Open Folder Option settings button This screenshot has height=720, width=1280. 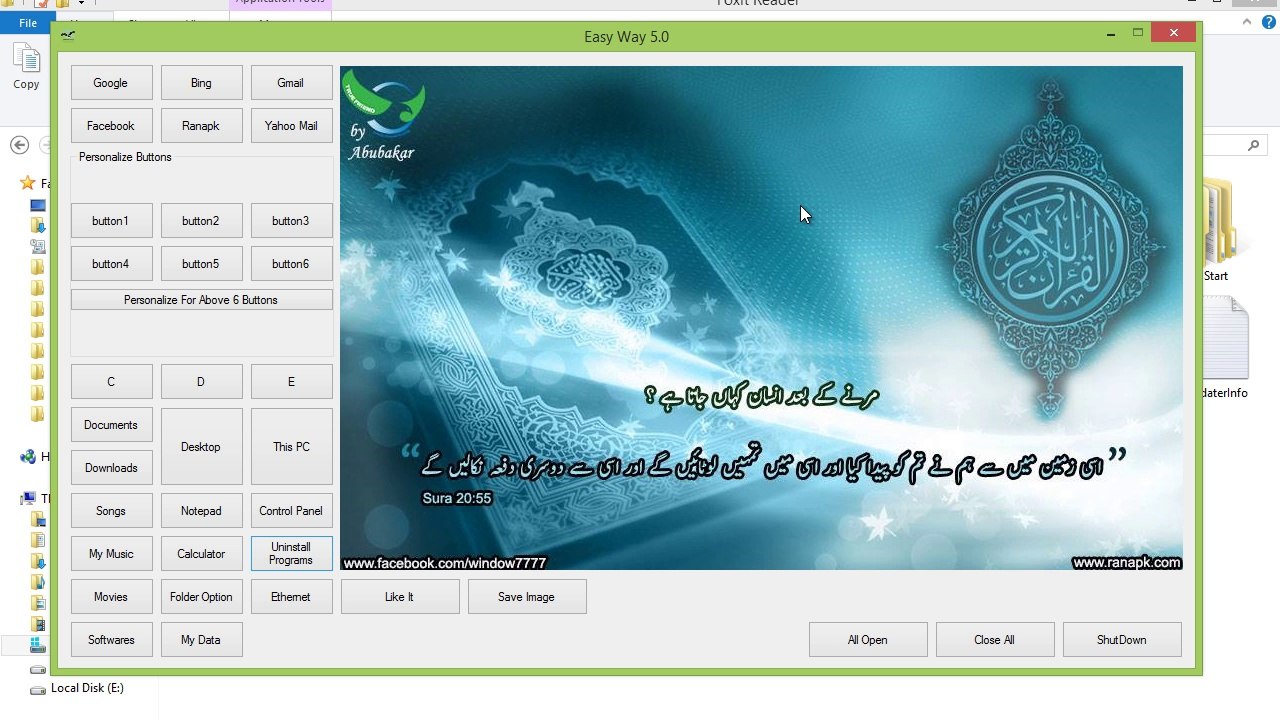pyautogui.click(x=201, y=597)
